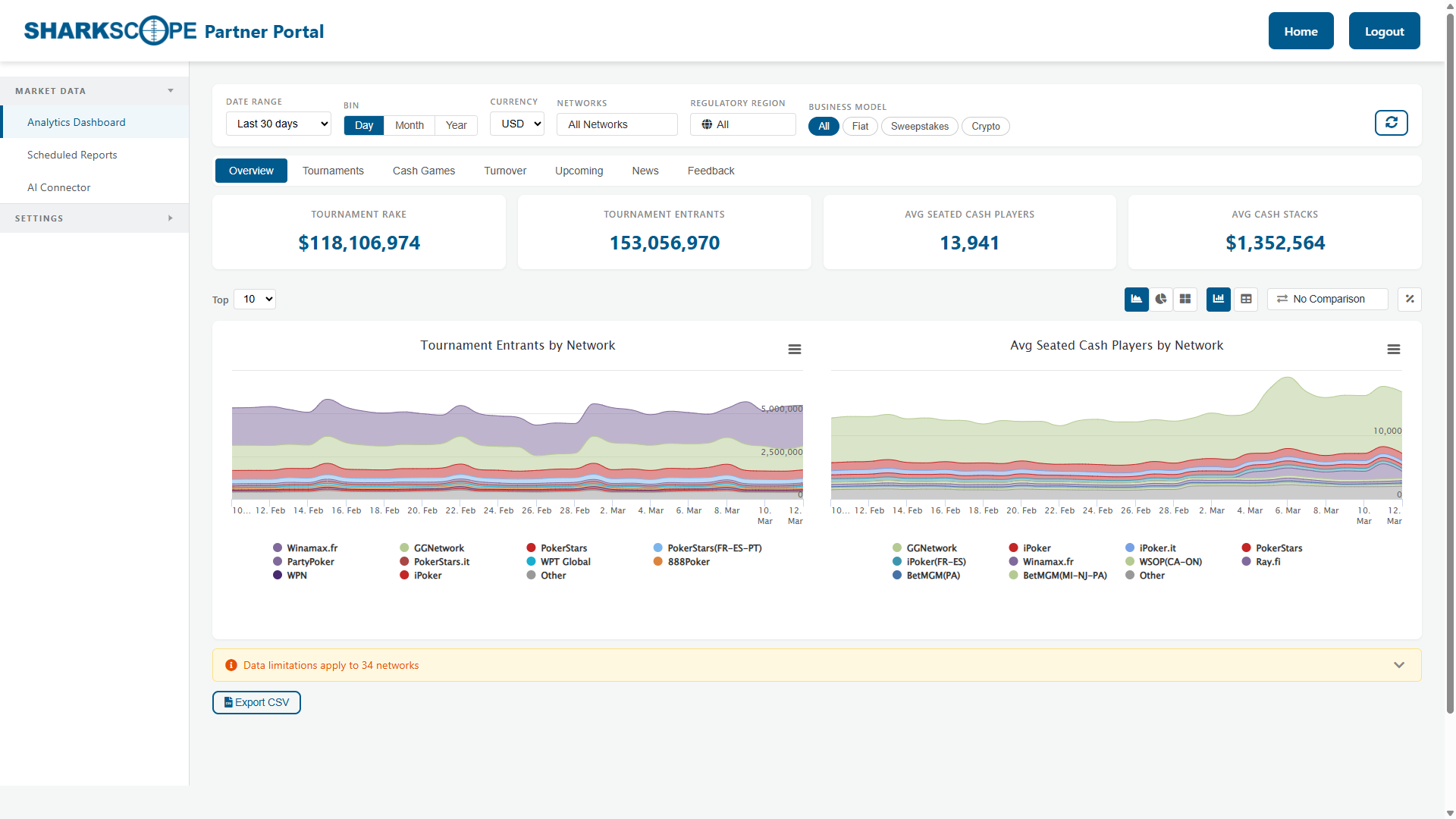Go to Analytics Dashboard in sidebar
Viewport: 1456px width, 819px height.
(x=94, y=122)
